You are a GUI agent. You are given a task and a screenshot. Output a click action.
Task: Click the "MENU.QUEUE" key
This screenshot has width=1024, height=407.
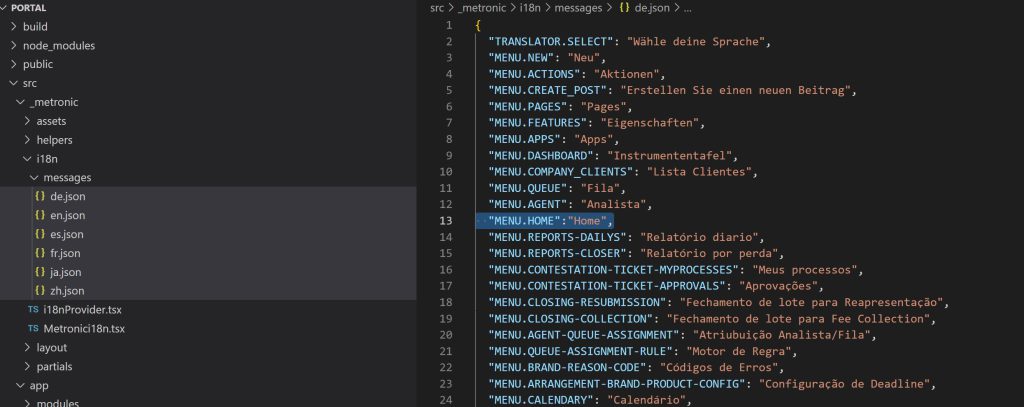point(528,189)
